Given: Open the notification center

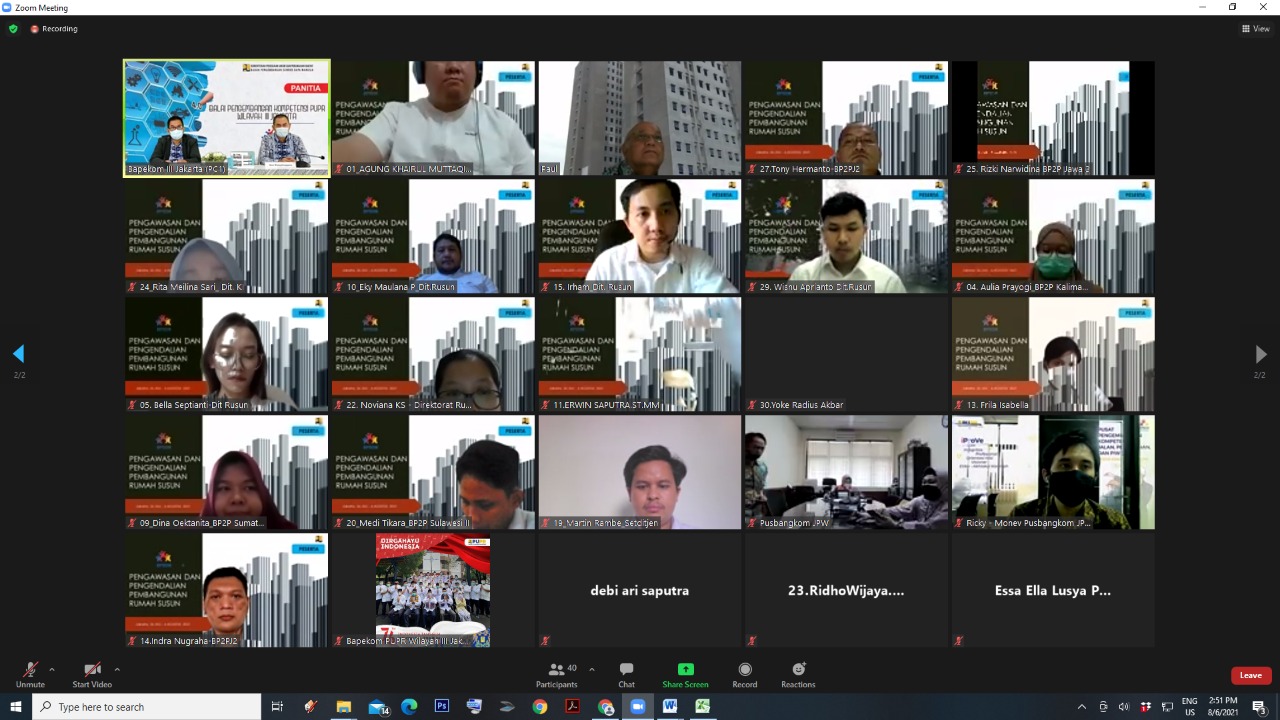Looking at the screenshot, I should [x=1260, y=707].
